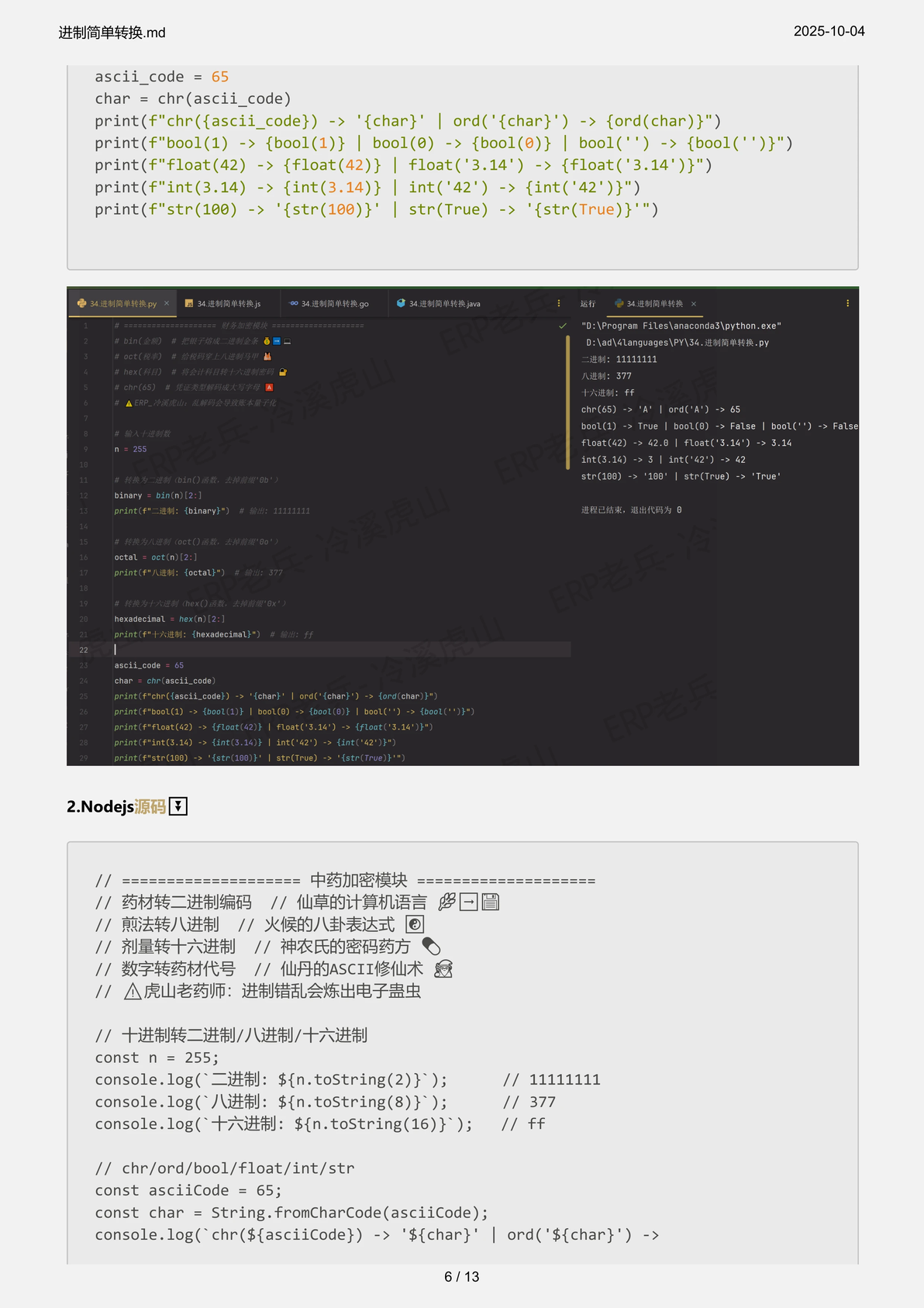Screen dimensions: 924x1308
Task: Click the Java file icon on .java tab
Action: pos(401,304)
